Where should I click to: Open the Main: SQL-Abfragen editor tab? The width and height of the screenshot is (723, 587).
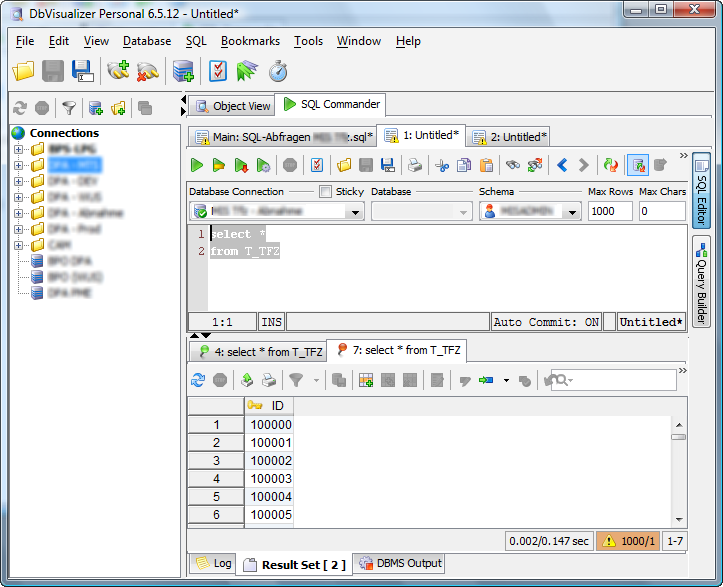tap(283, 137)
